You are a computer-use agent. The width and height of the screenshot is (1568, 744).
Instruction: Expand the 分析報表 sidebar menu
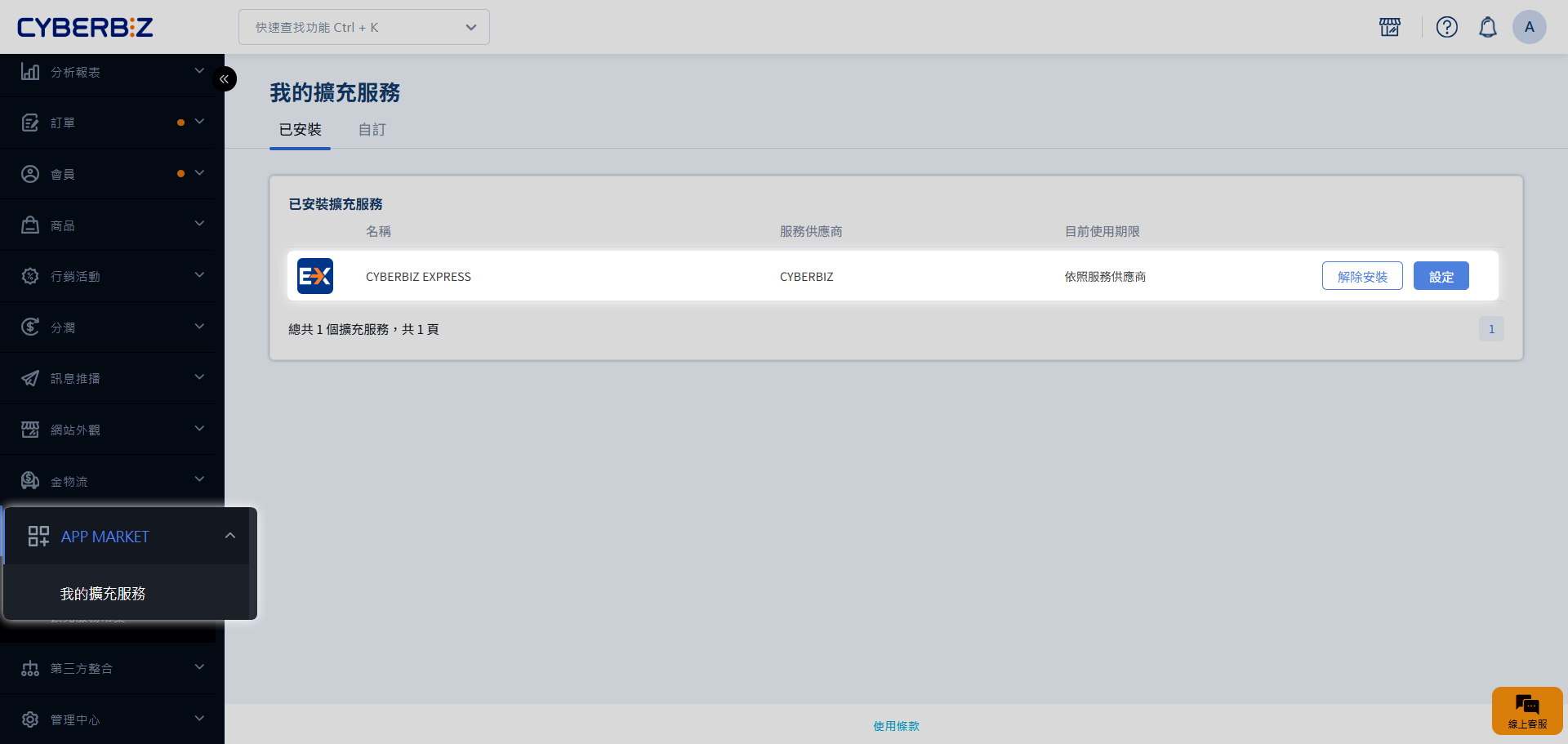(x=112, y=72)
